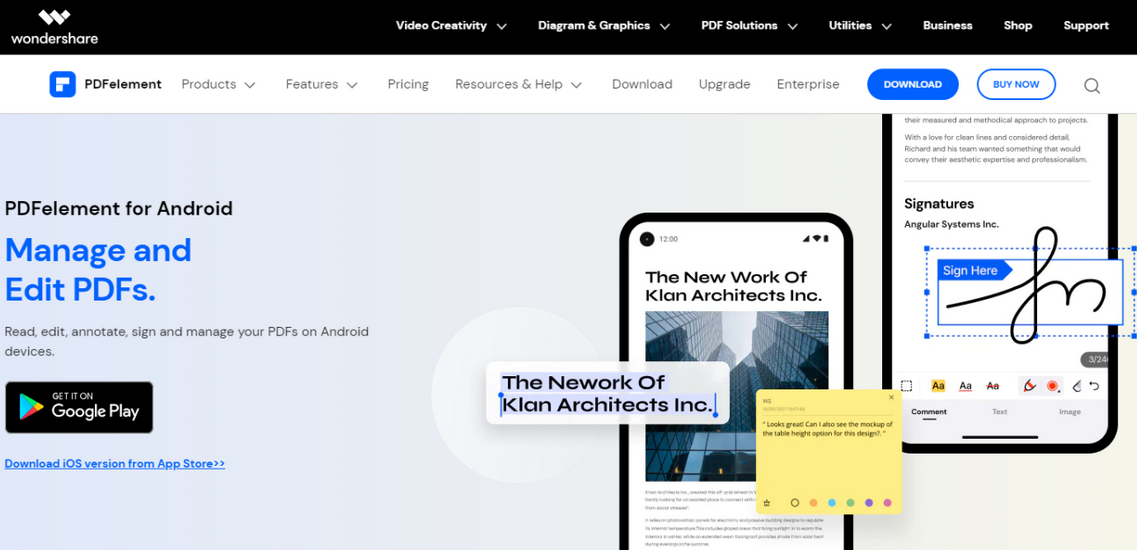
Task: Expand the Diagram & Graphics menu
Action: click(x=603, y=25)
